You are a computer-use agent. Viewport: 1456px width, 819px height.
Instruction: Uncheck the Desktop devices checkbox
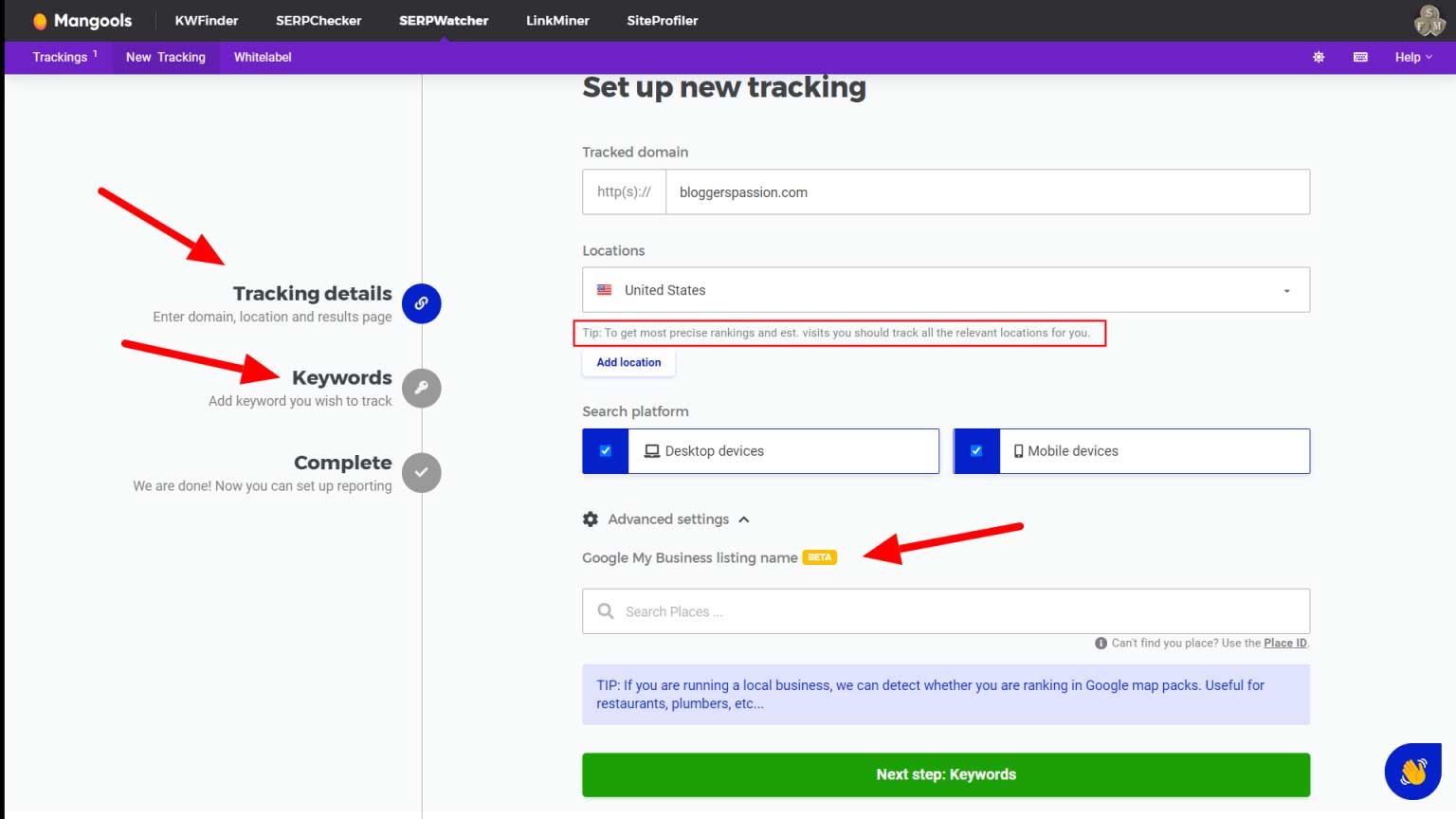point(606,451)
